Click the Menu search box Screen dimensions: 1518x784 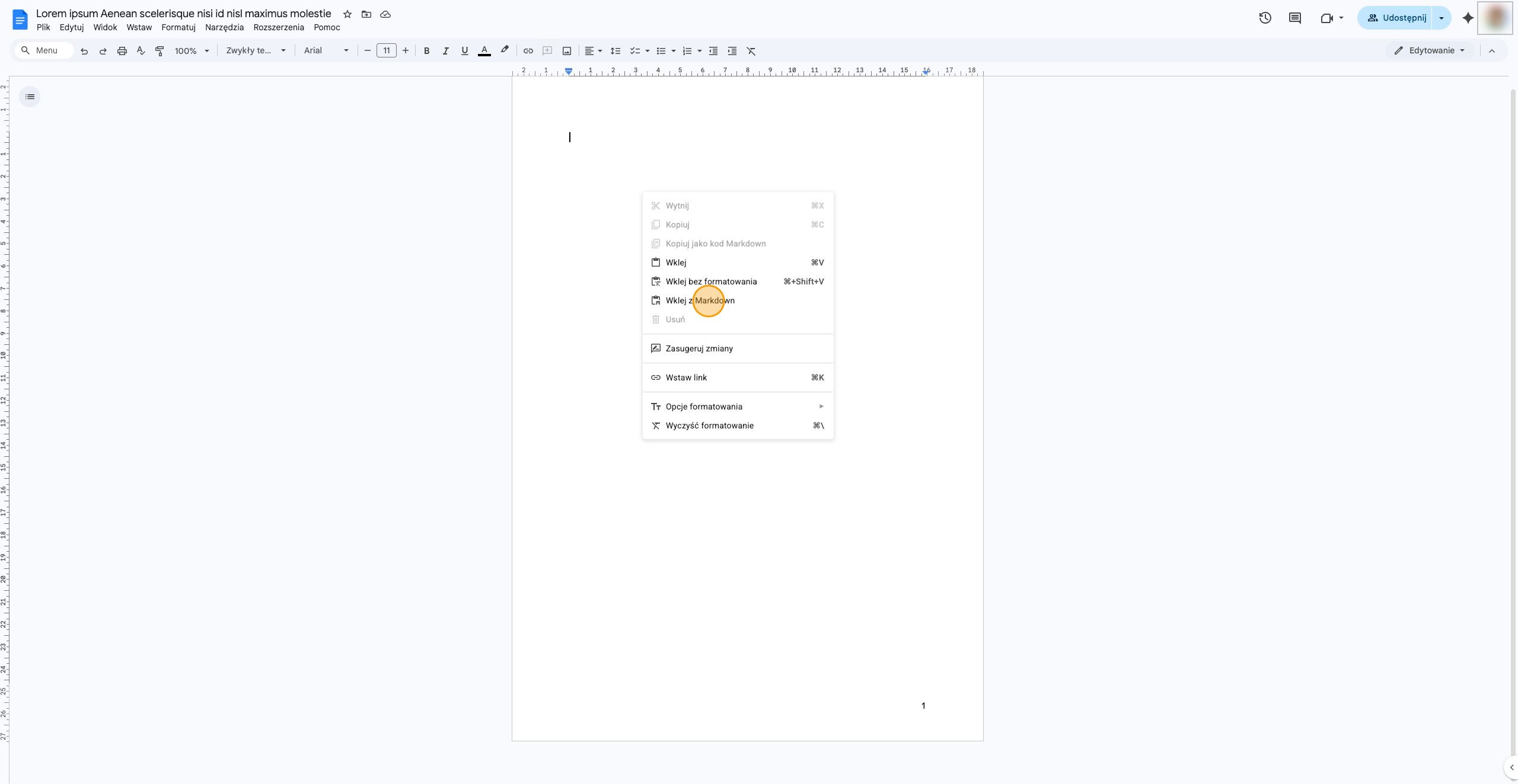(43, 51)
